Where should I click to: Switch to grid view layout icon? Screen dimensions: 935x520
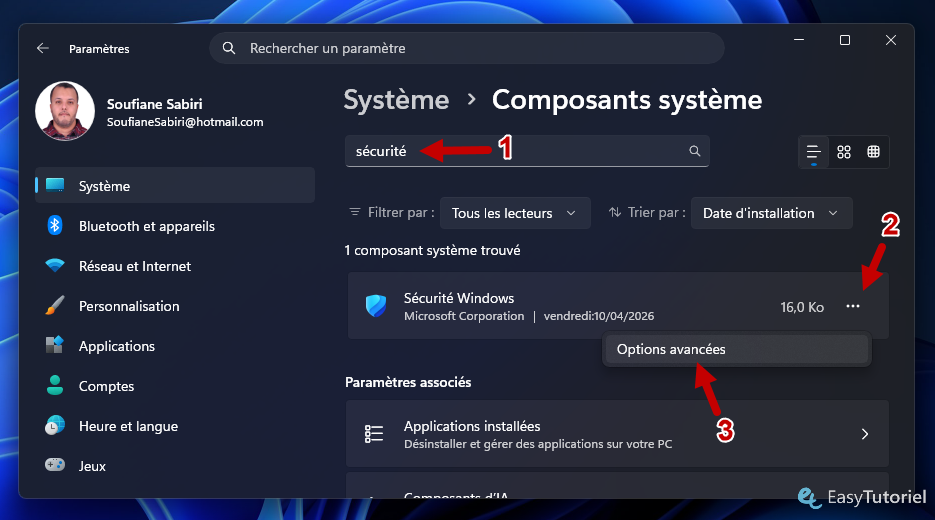coord(844,152)
